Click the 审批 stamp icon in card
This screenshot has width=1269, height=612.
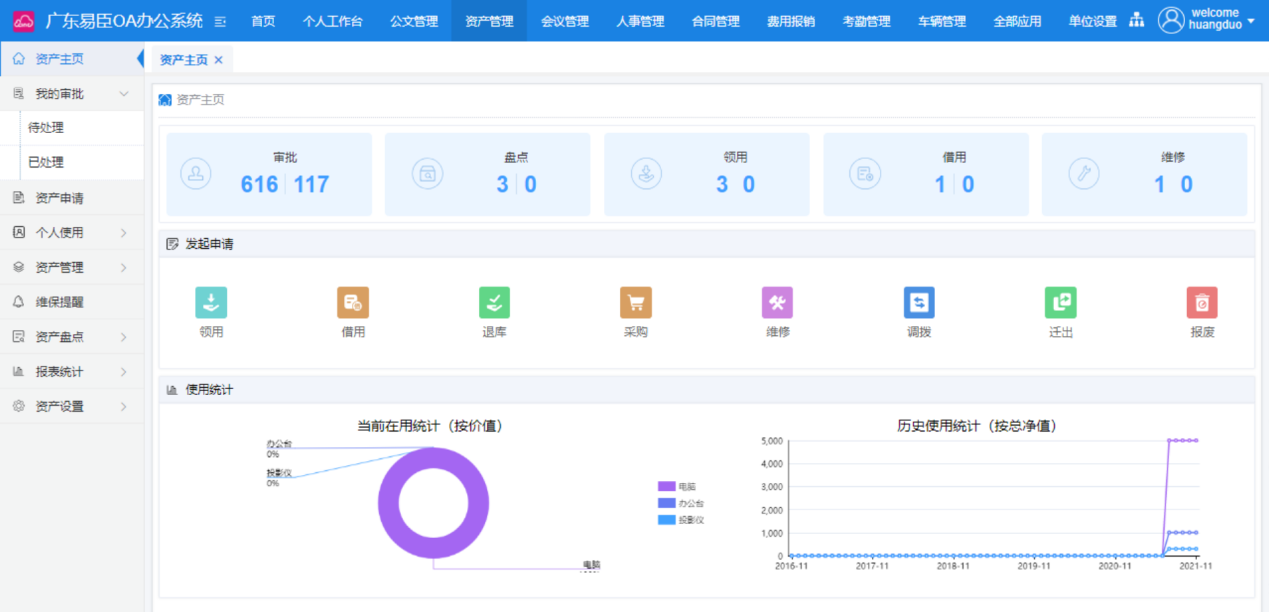[196, 173]
